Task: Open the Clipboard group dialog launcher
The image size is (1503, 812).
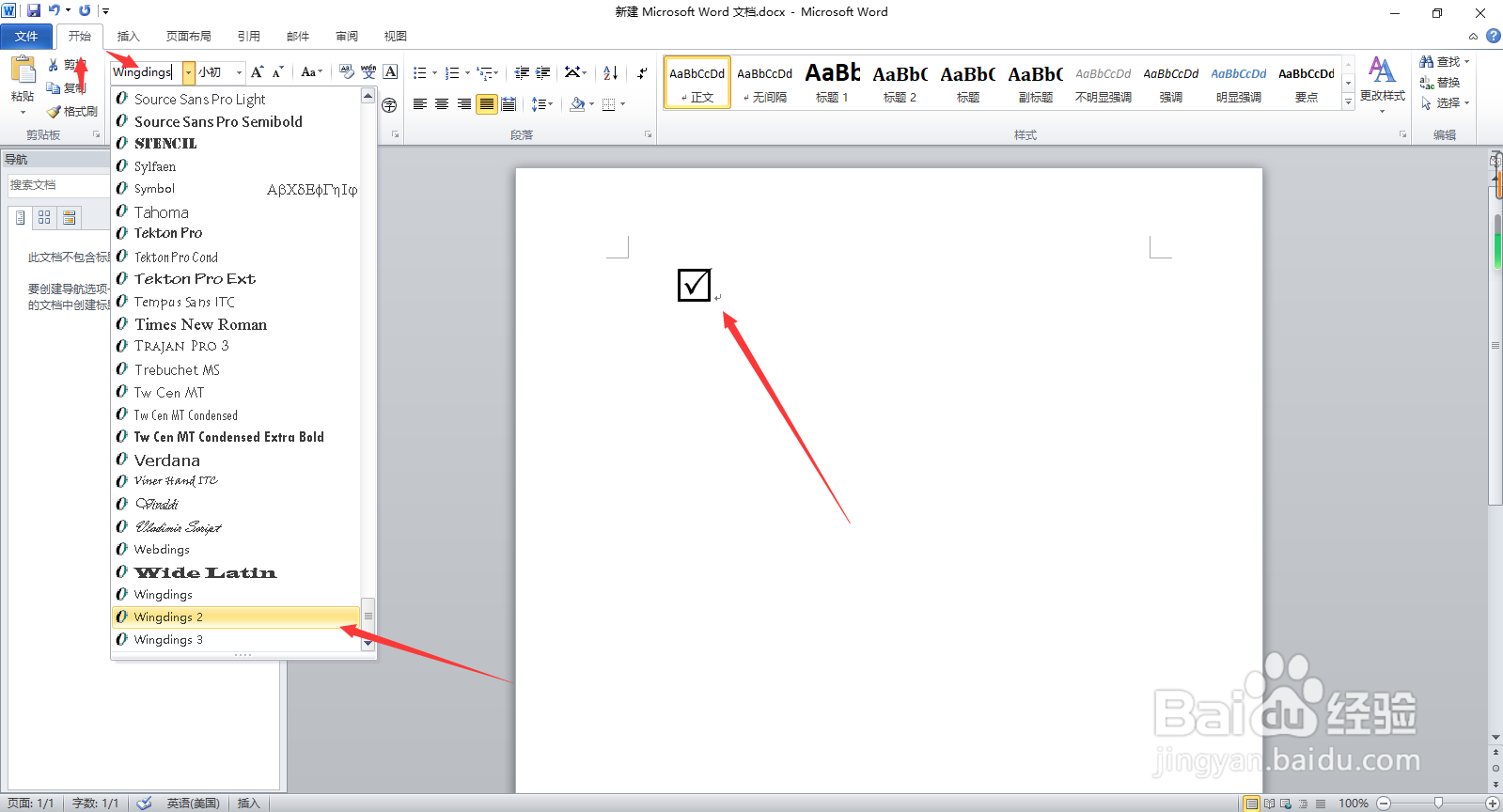Action: 96,135
